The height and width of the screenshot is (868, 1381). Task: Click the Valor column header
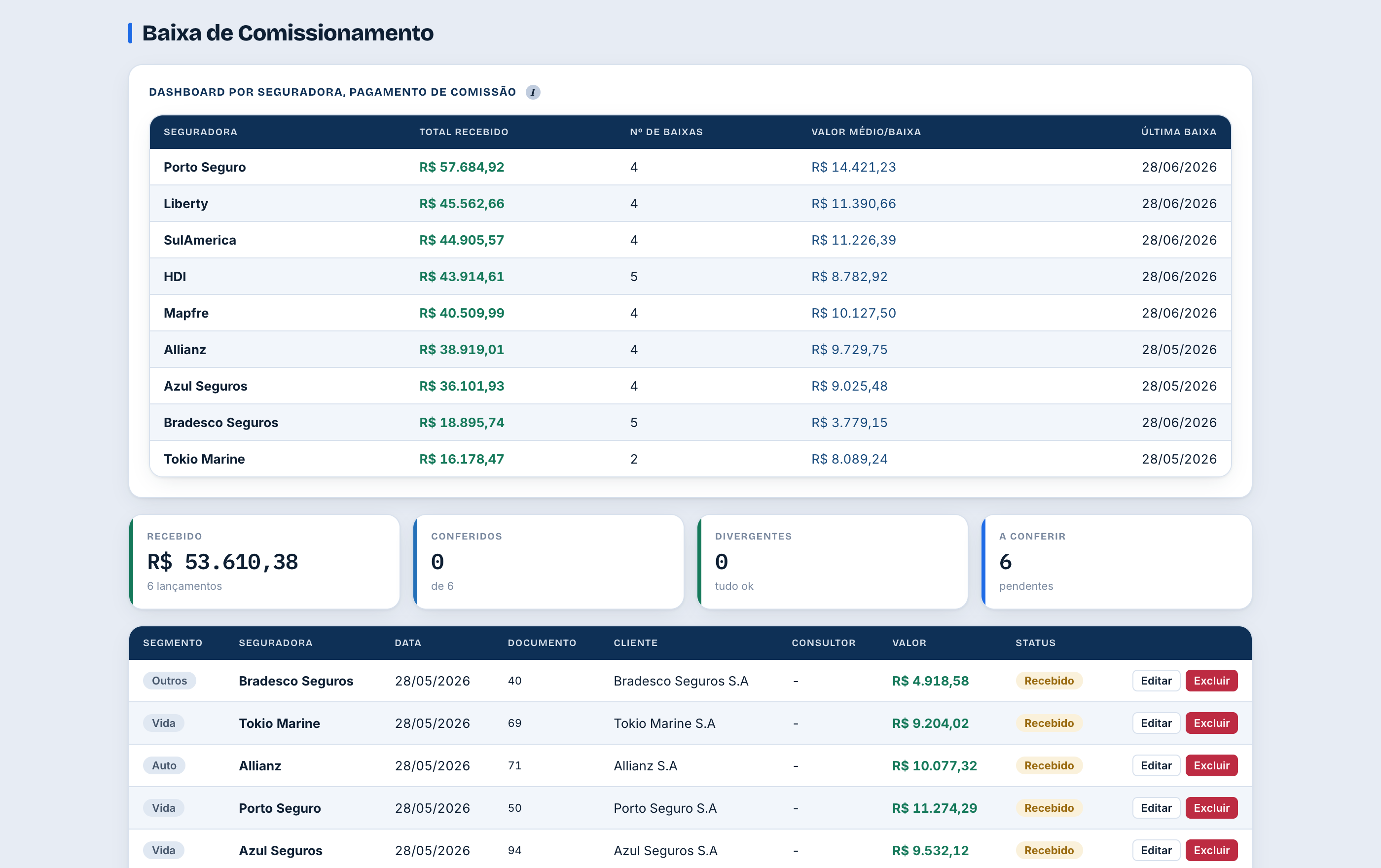pos(909,643)
